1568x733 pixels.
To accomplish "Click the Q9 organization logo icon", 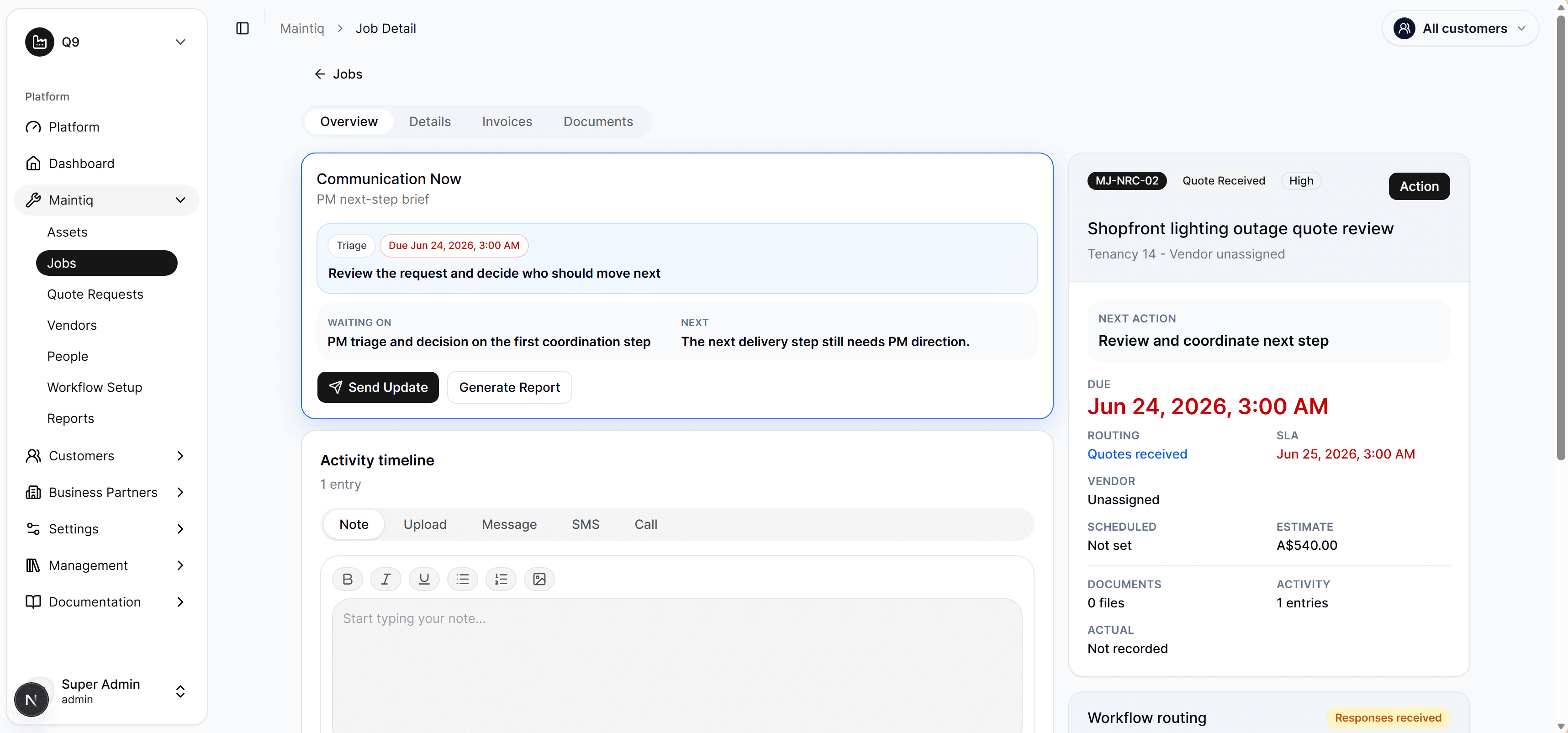I will click(x=40, y=42).
